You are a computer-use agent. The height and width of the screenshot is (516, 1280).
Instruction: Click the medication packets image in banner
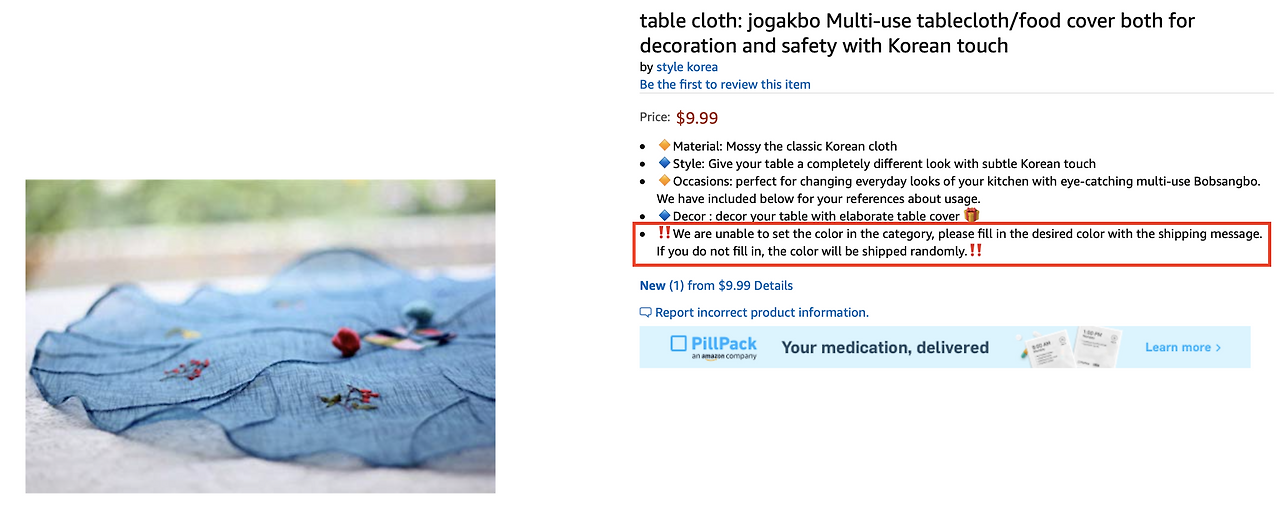pos(1069,348)
